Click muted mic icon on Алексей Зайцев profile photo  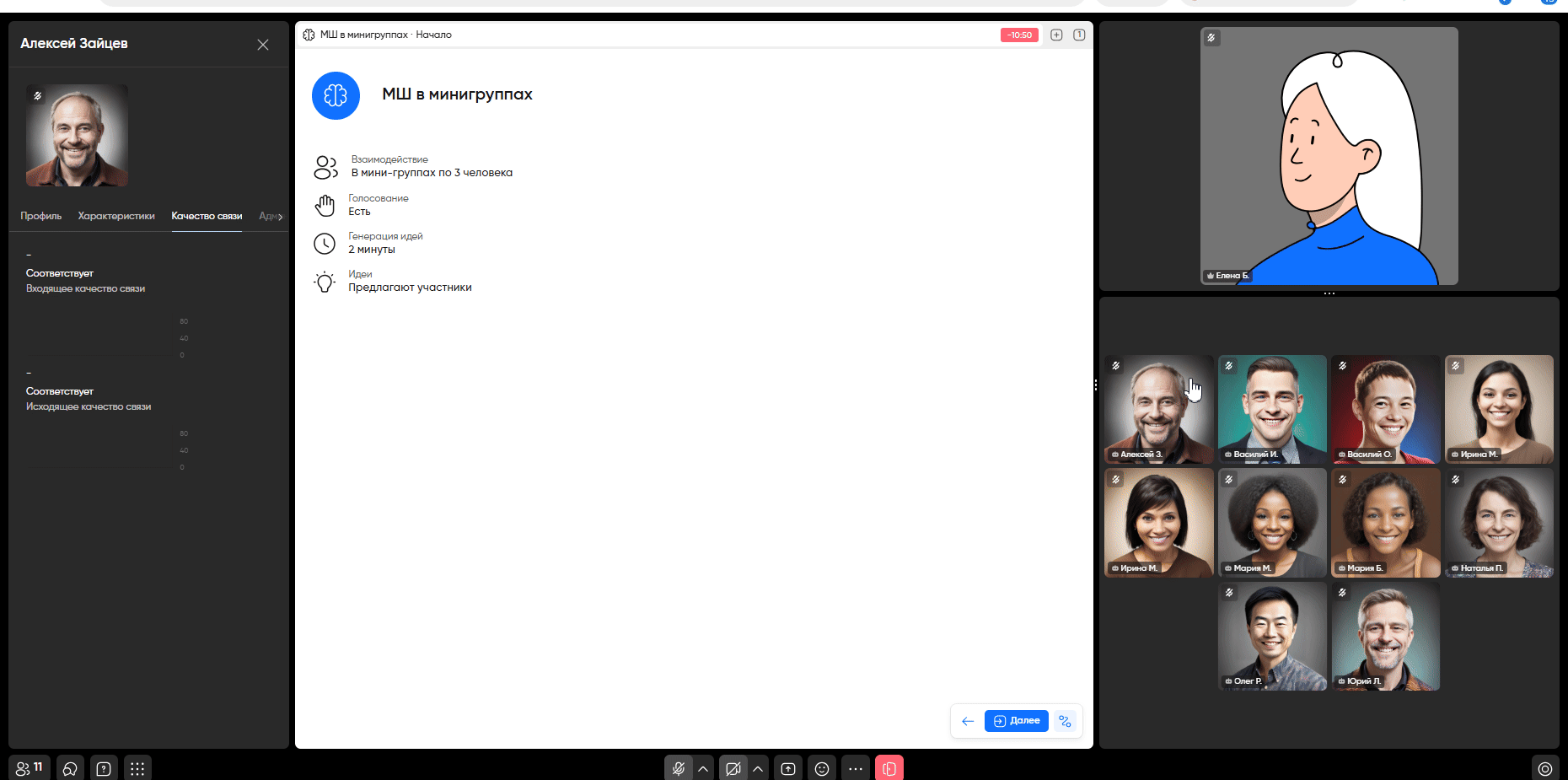(37, 96)
